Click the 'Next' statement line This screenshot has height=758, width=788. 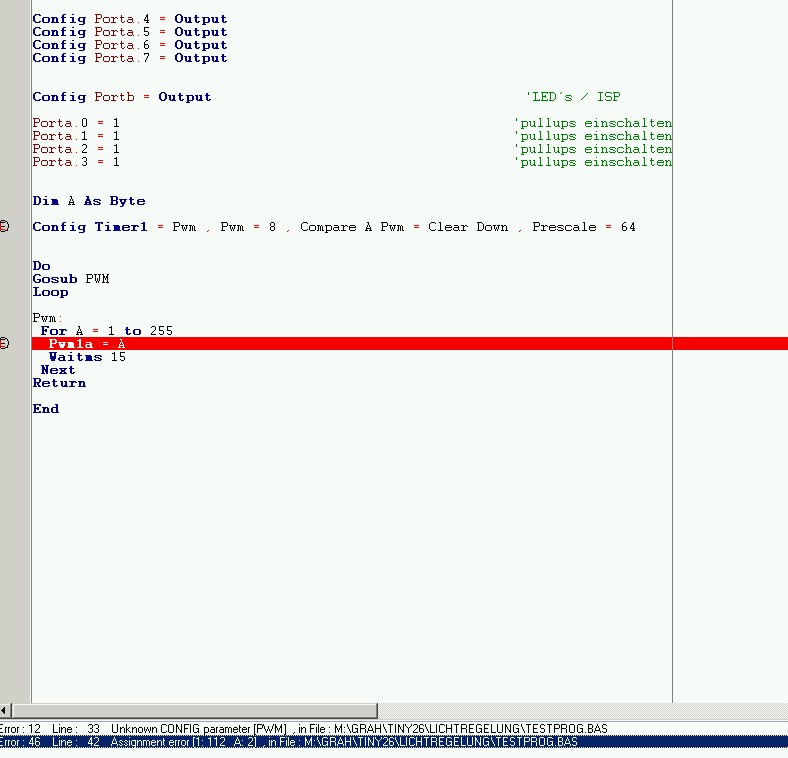click(58, 370)
